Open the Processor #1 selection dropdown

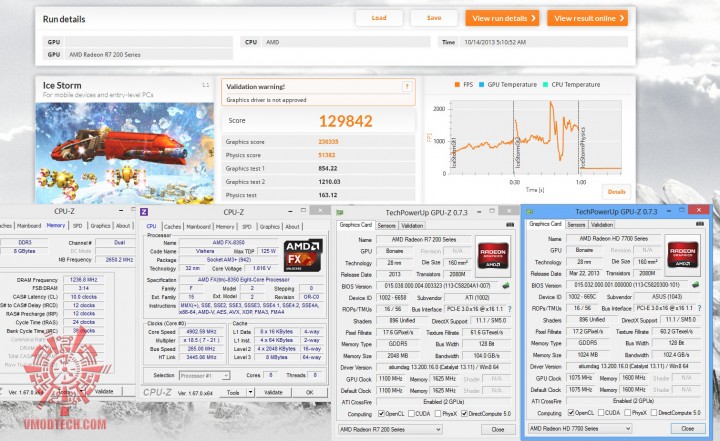click(204, 376)
